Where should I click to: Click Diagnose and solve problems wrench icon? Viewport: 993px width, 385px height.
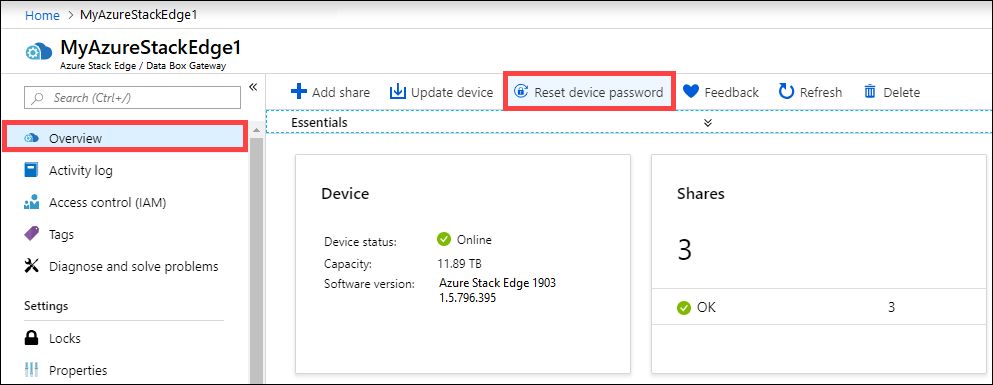tap(32, 266)
